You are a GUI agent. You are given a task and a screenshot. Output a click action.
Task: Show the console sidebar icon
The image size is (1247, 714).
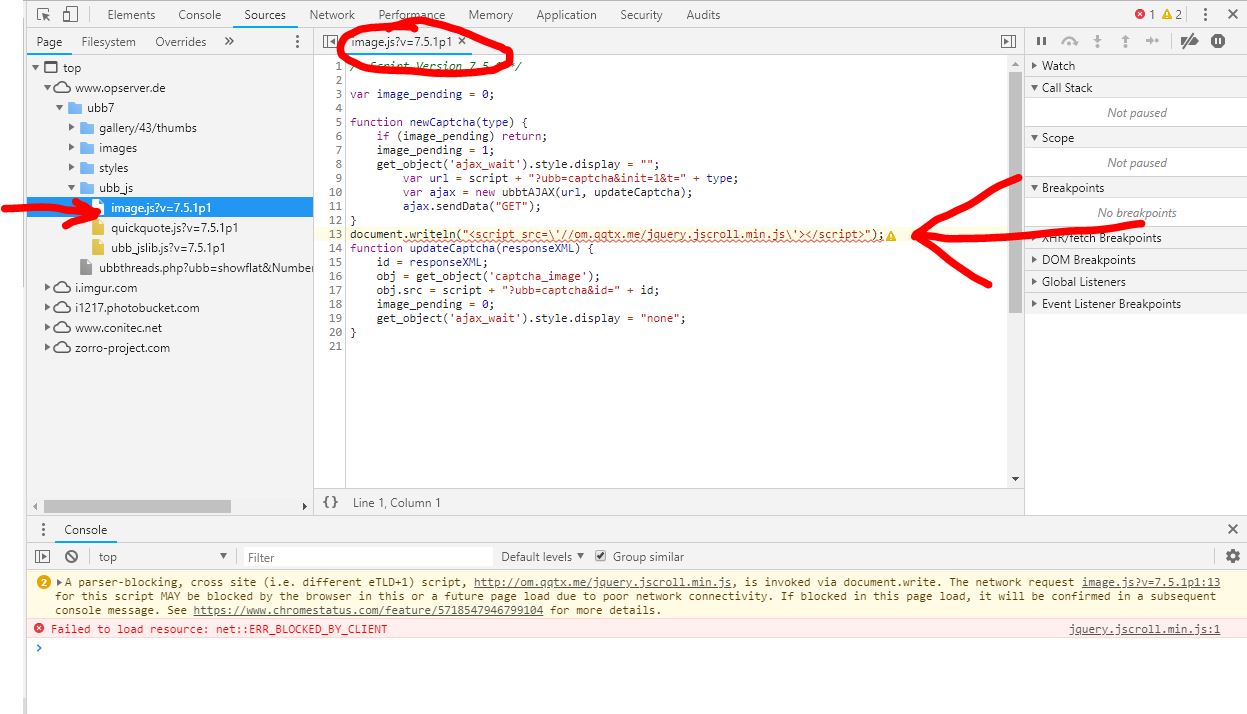43,556
